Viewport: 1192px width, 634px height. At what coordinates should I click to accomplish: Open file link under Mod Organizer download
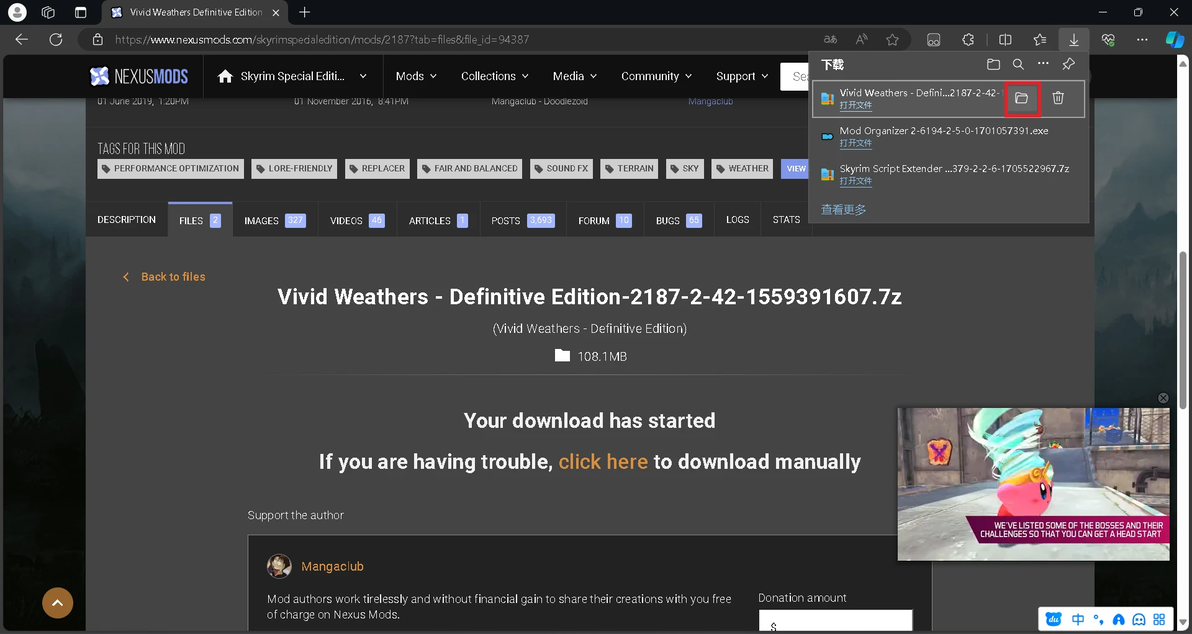click(x=855, y=143)
